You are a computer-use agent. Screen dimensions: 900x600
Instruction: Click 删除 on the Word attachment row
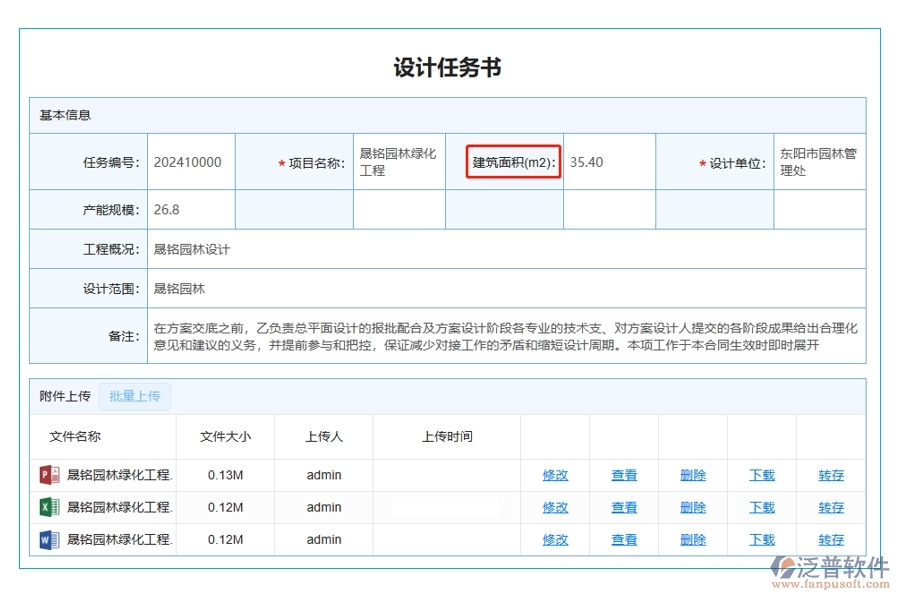pos(693,539)
